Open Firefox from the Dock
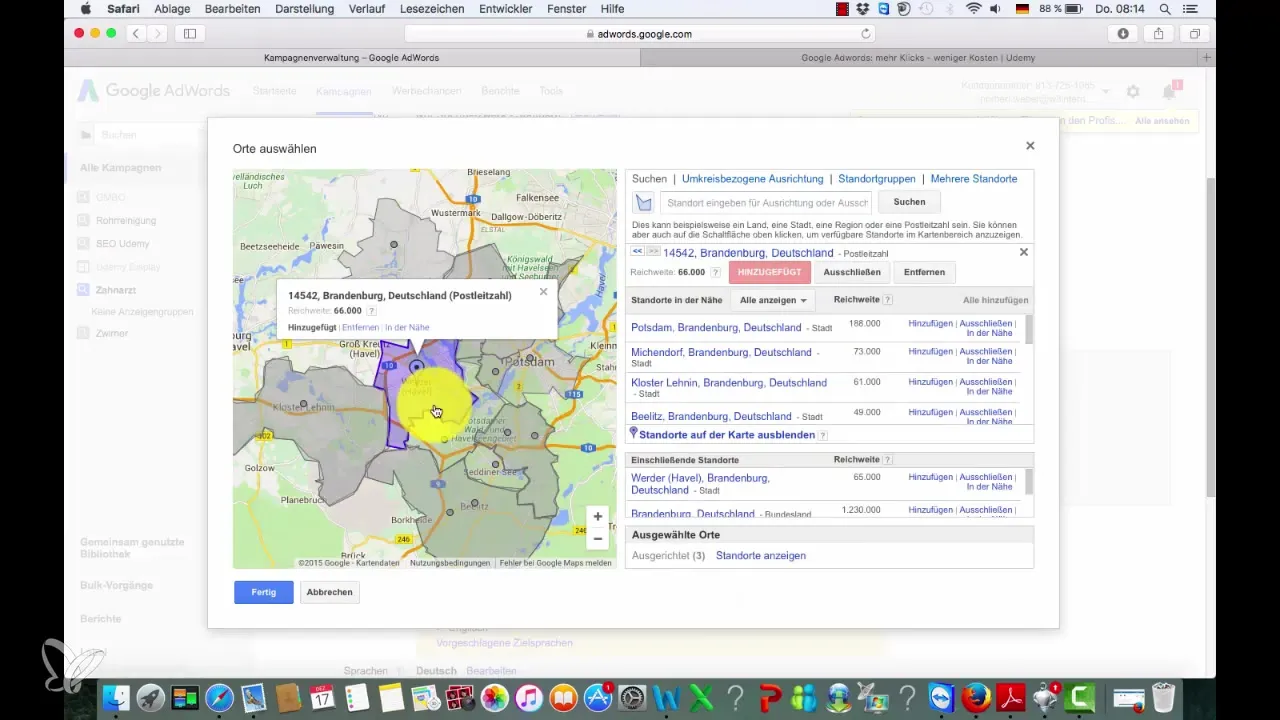Screen dimensions: 1280x720 pyautogui.click(x=975, y=697)
